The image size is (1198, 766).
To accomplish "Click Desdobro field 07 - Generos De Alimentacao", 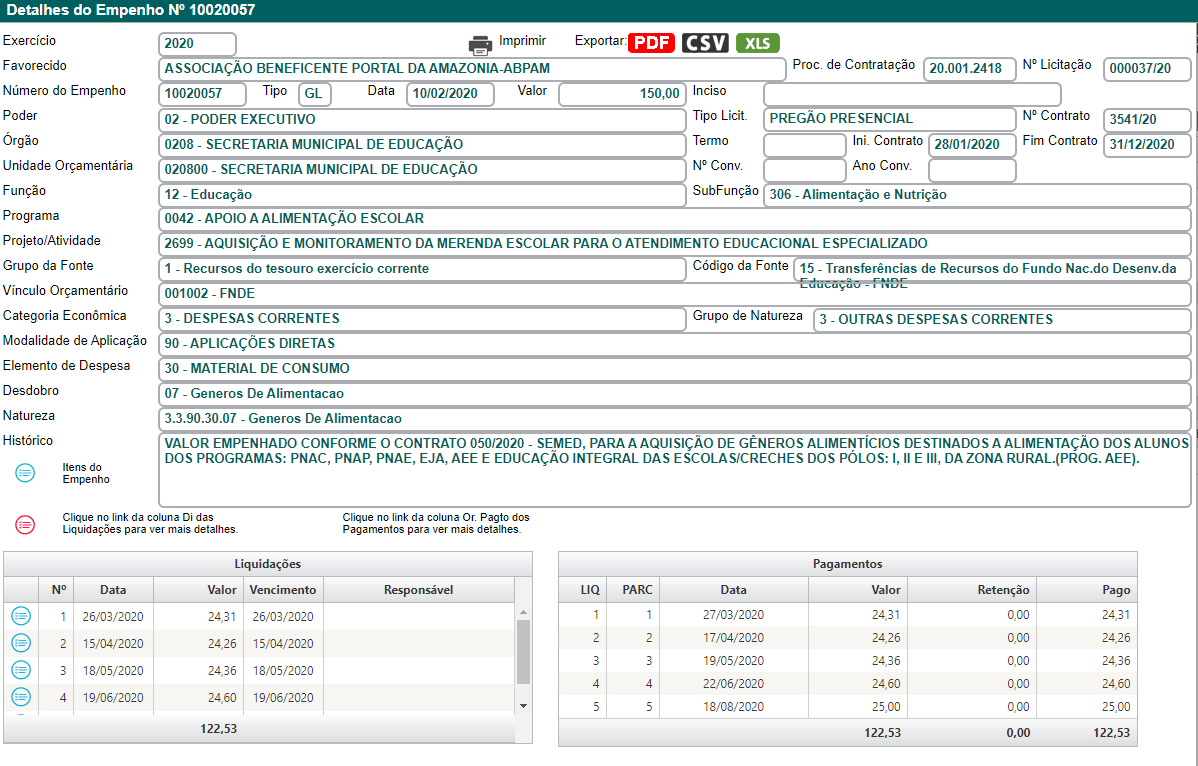I will (x=675, y=394).
